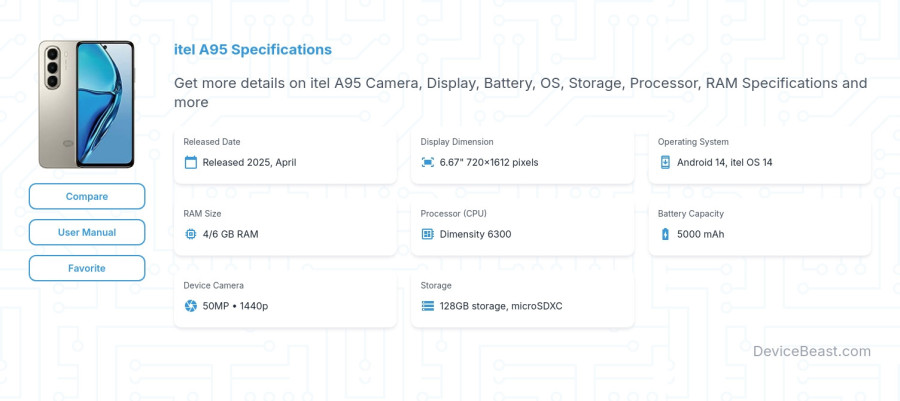Select the RAM Size label

coord(202,213)
